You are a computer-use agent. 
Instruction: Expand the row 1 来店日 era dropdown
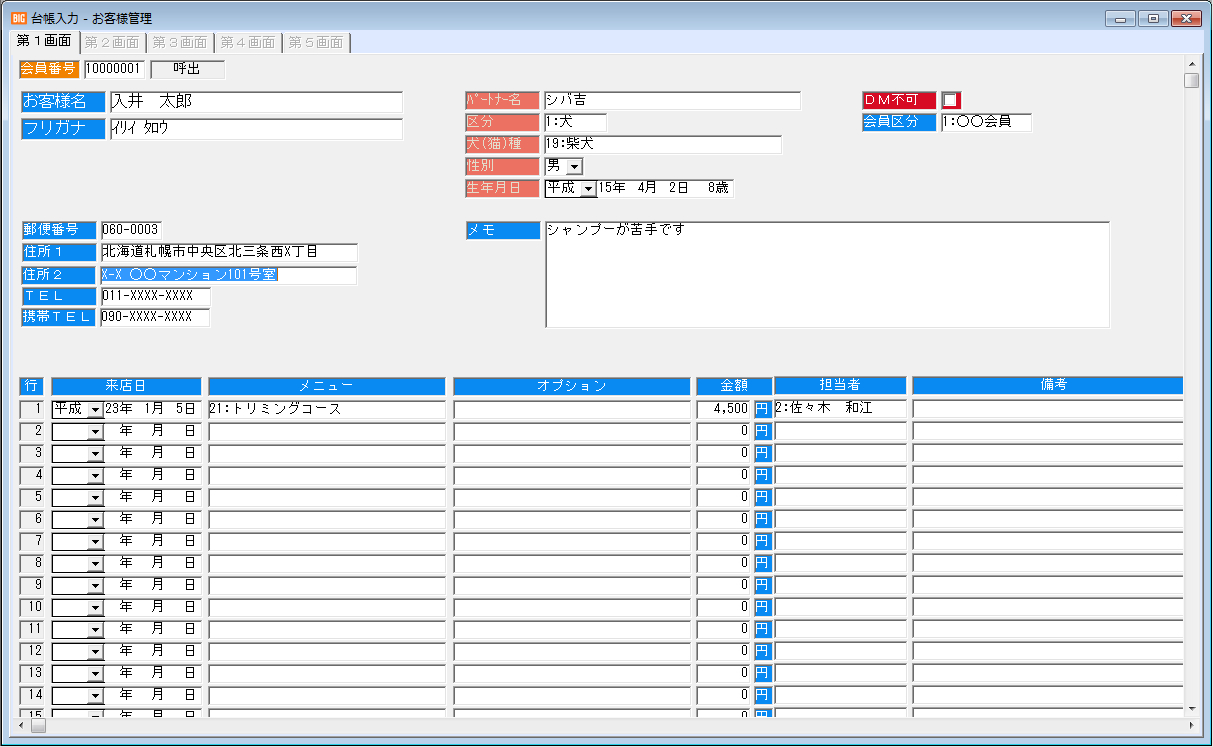tap(95, 409)
